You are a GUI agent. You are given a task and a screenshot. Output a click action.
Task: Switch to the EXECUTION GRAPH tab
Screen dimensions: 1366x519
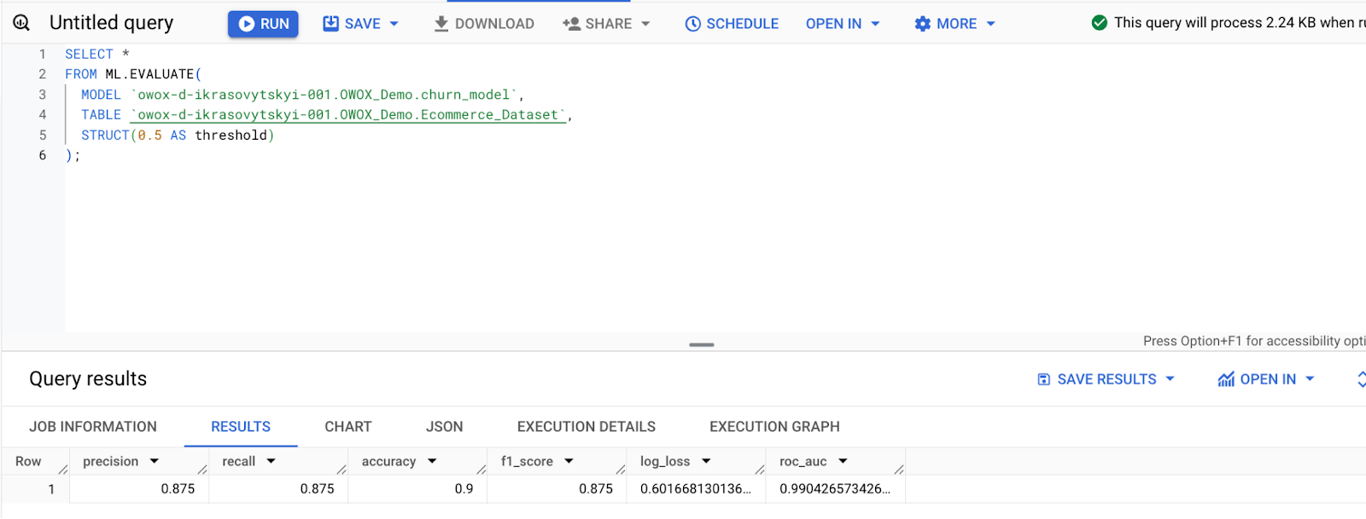click(x=775, y=427)
